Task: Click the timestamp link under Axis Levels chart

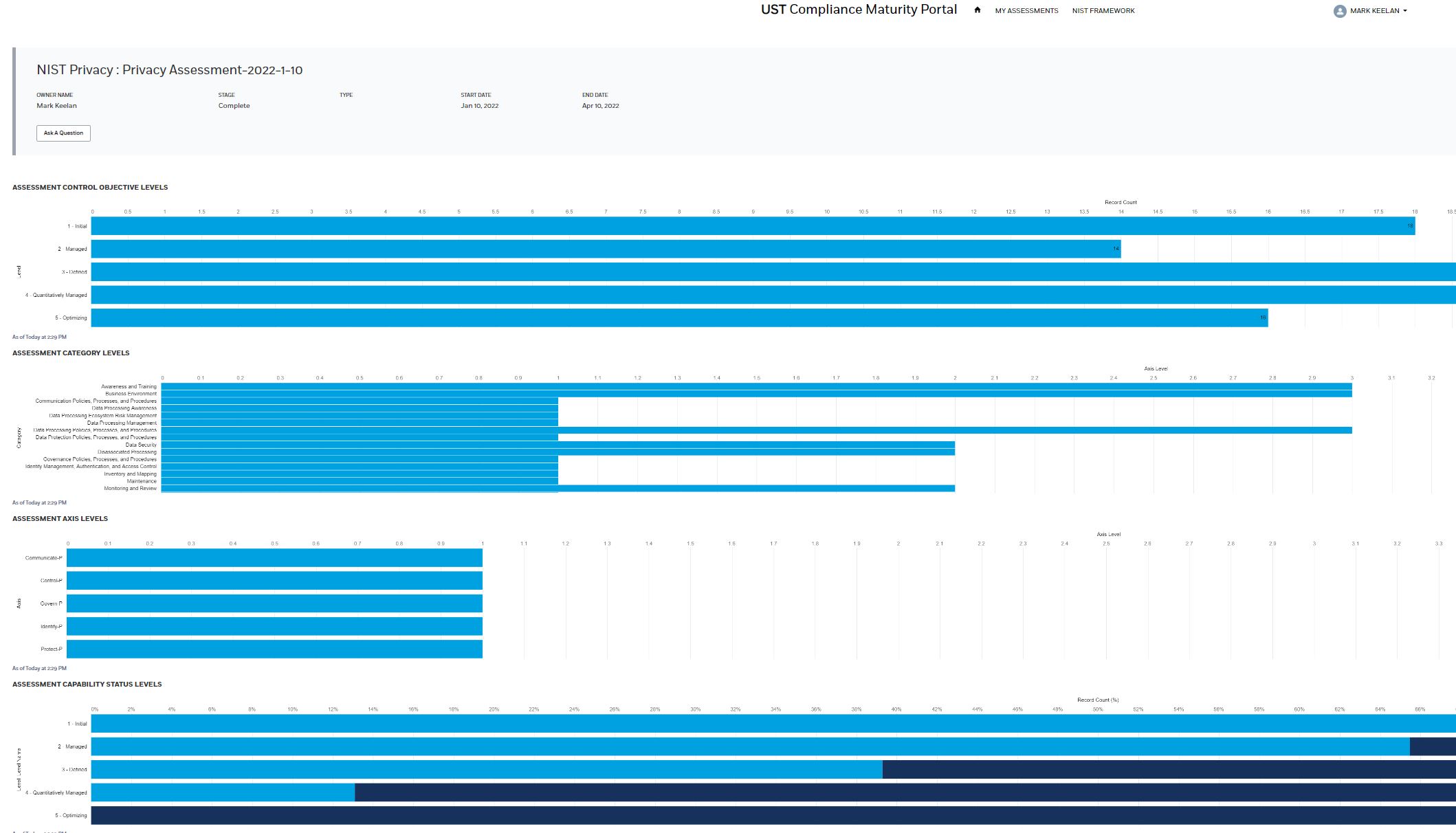Action: pos(39,668)
